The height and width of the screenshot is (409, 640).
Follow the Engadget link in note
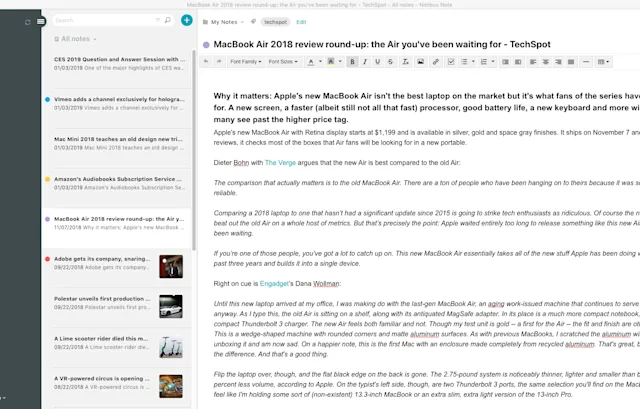click(x=274, y=284)
